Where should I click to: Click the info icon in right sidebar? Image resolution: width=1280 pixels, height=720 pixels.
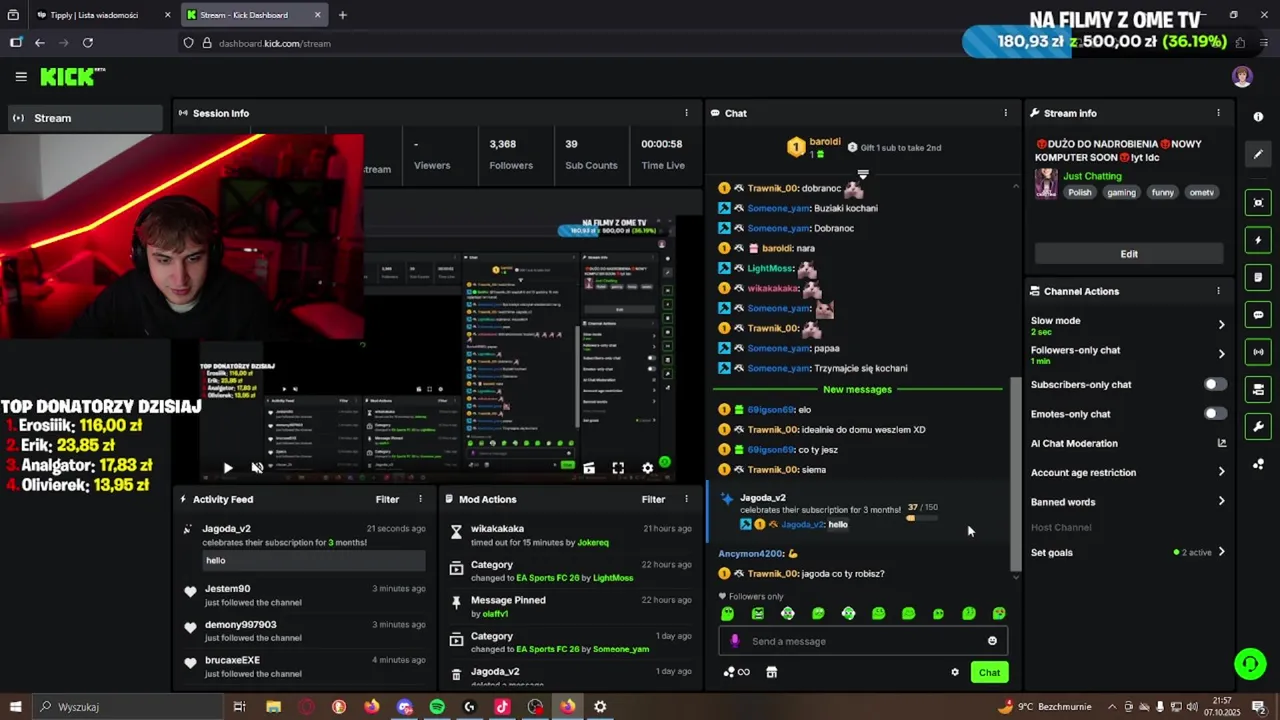tap(1258, 117)
